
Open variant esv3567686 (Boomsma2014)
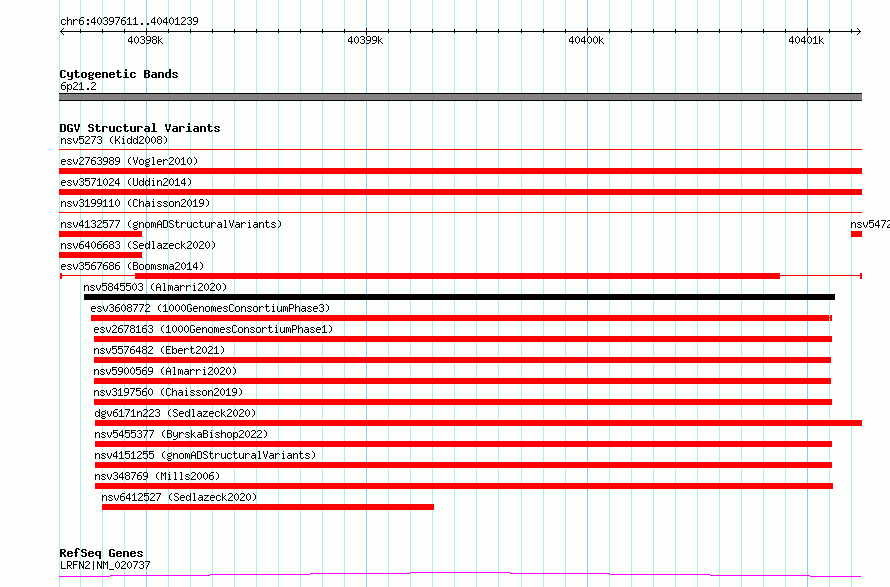(132, 266)
